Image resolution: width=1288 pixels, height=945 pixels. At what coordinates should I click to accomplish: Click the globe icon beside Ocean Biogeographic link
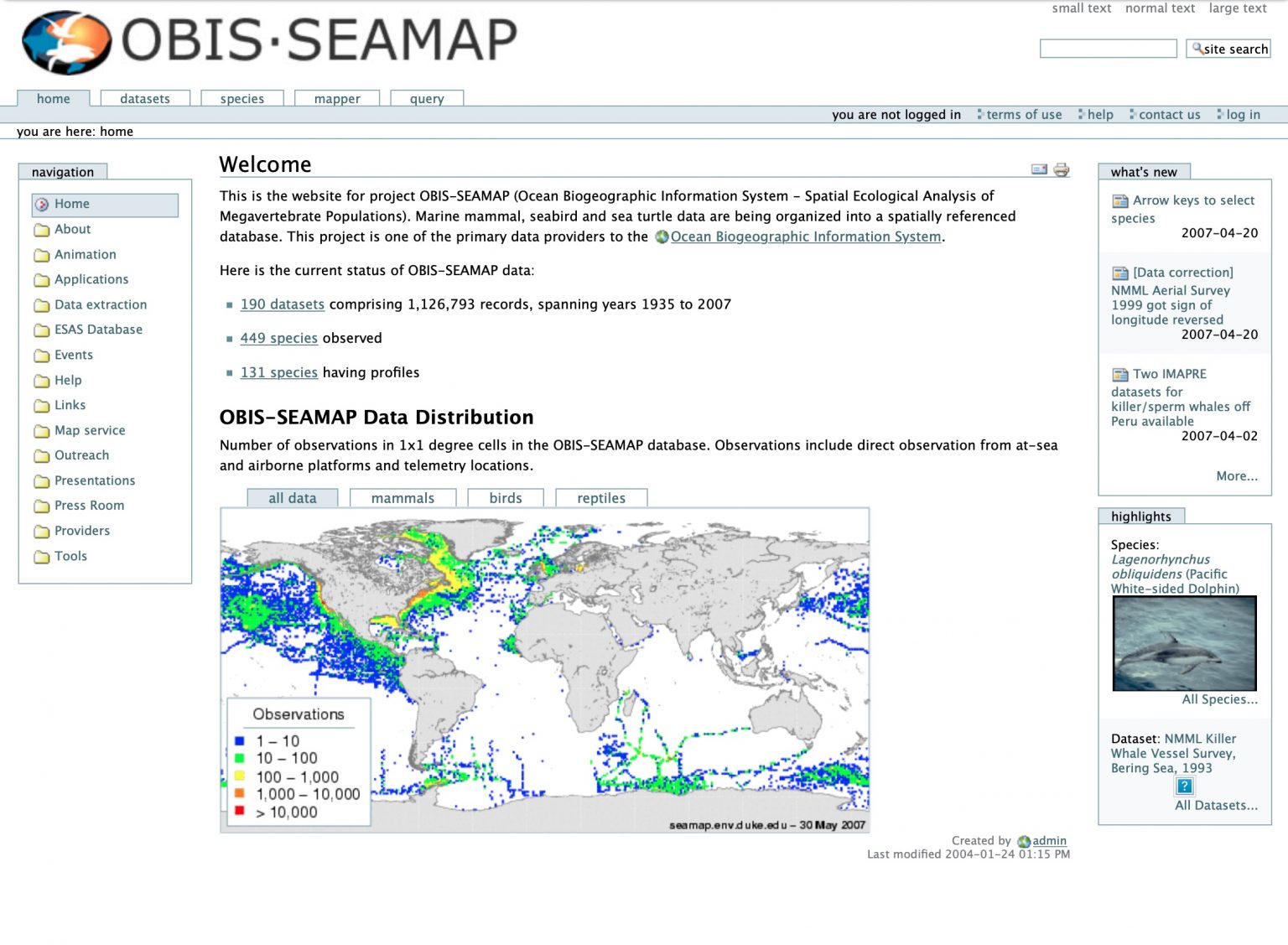(662, 237)
